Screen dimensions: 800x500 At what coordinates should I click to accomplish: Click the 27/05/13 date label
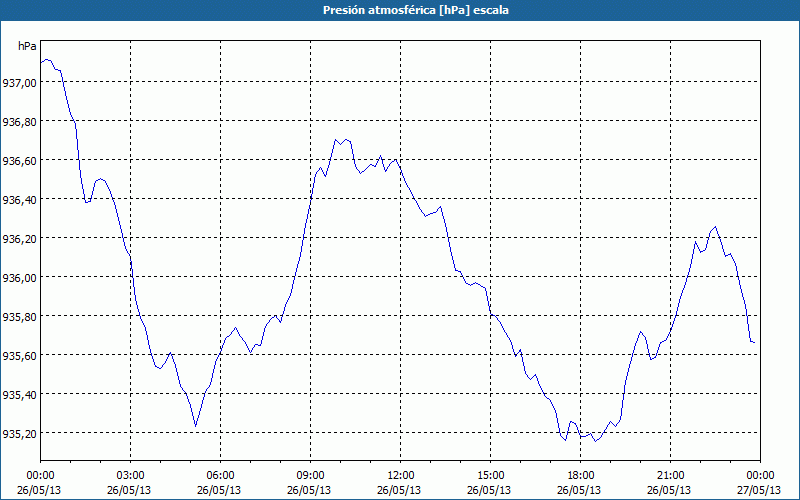tap(759, 490)
